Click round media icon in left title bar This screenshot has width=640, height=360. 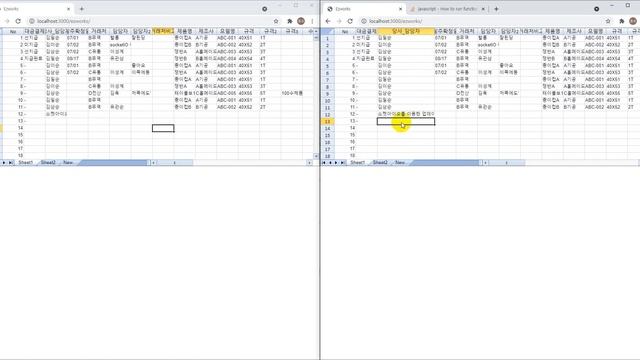(264, 9)
